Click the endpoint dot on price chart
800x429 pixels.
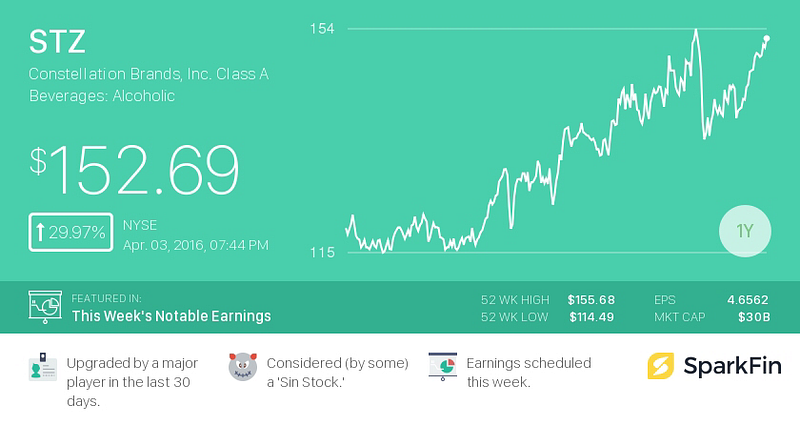coord(766,38)
